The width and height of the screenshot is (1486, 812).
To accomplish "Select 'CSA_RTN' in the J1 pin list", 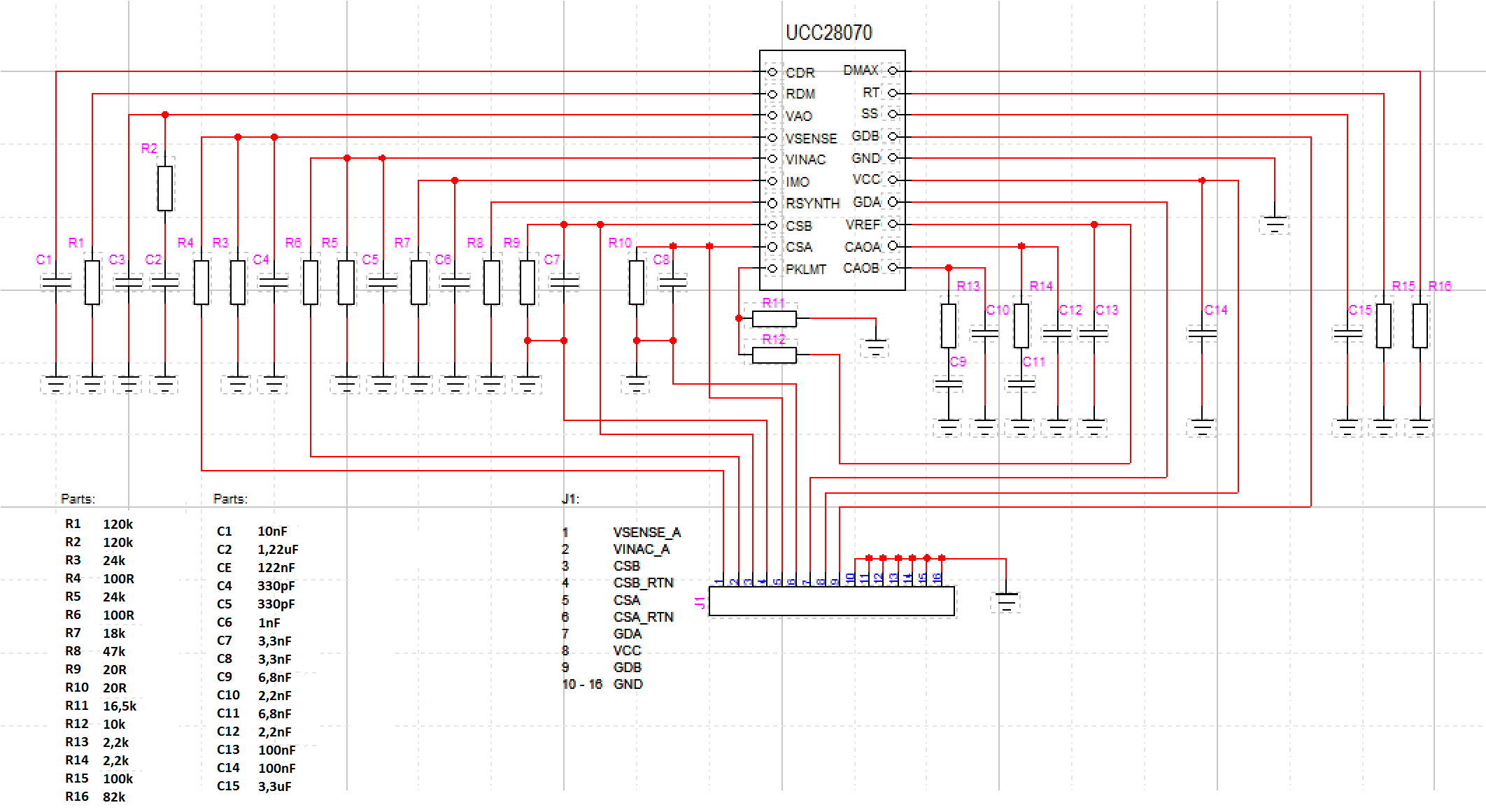I will point(644,617).
